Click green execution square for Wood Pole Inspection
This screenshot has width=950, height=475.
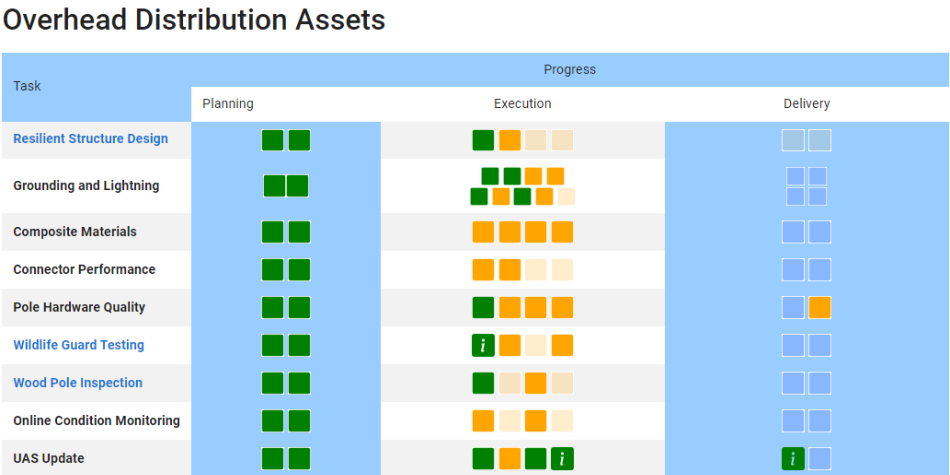tap(483, 383)
